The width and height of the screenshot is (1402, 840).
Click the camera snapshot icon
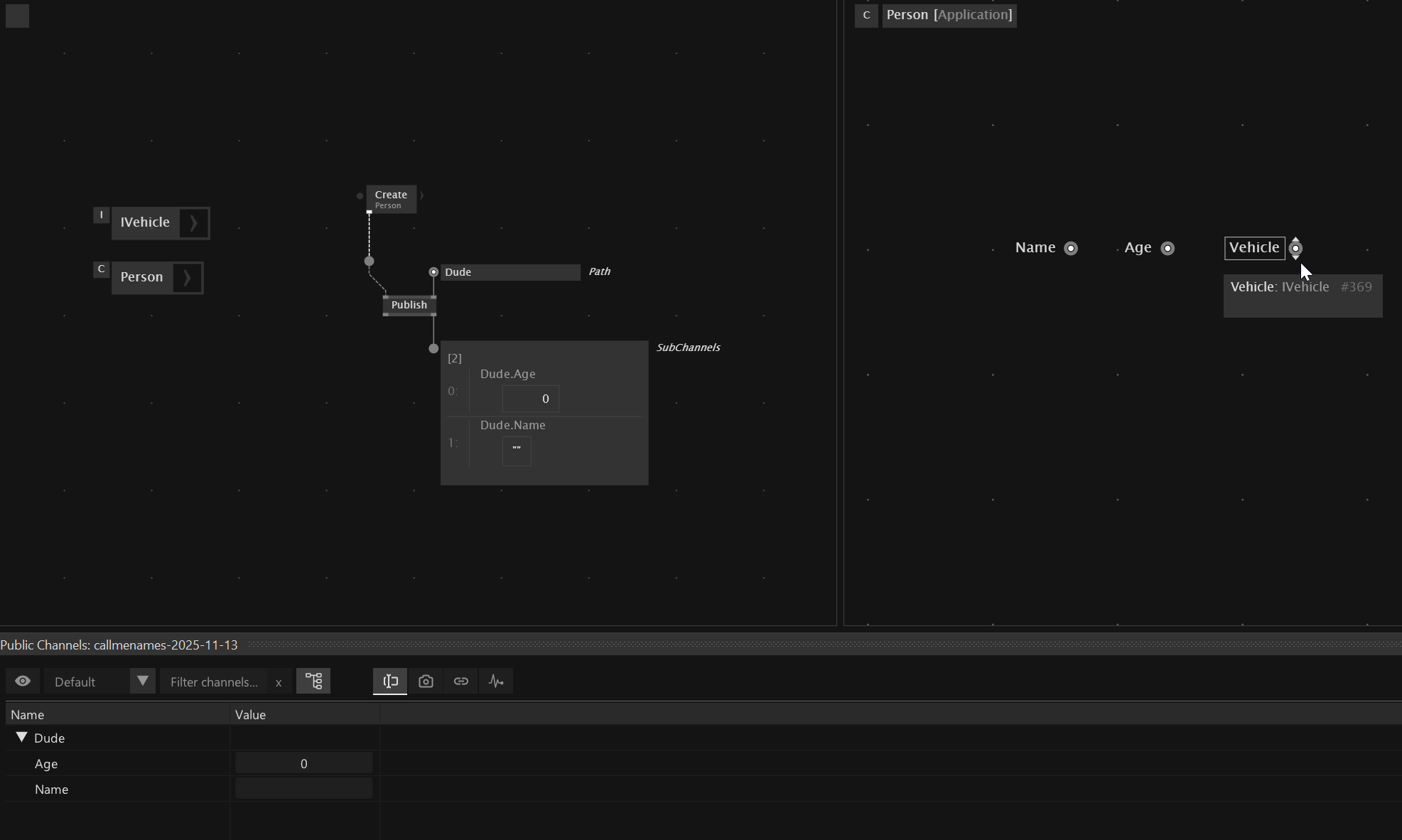point(426,682)
